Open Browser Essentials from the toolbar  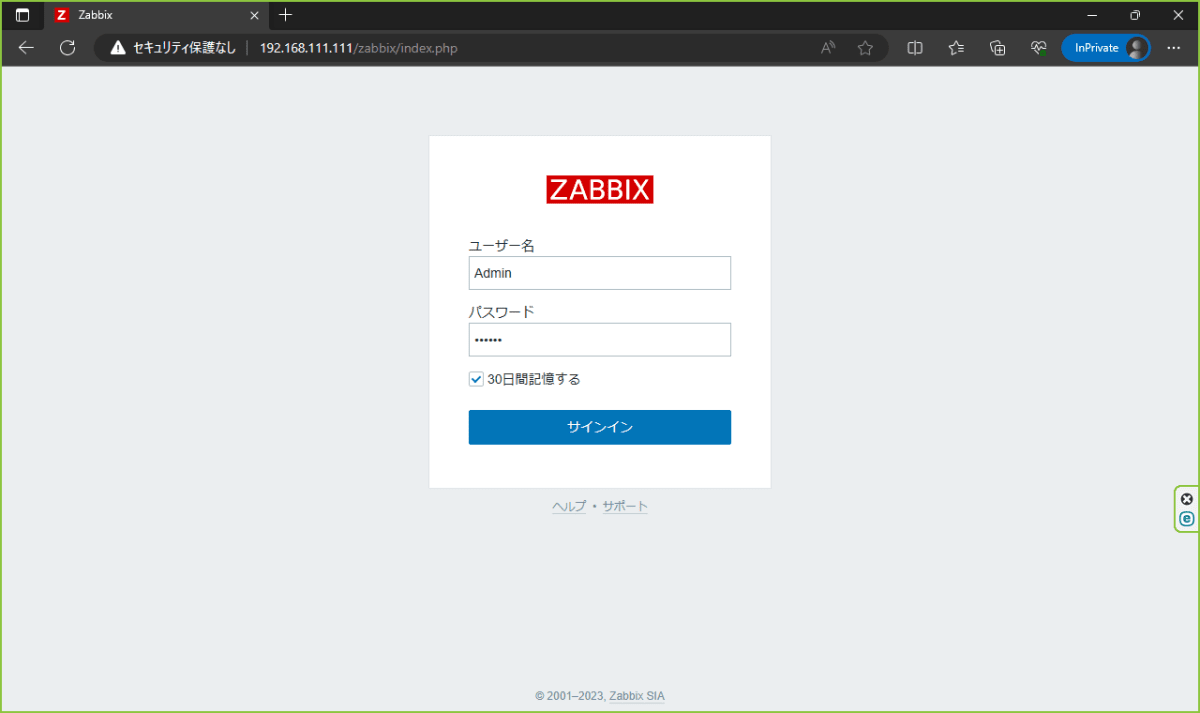(x=1038, y=47)
